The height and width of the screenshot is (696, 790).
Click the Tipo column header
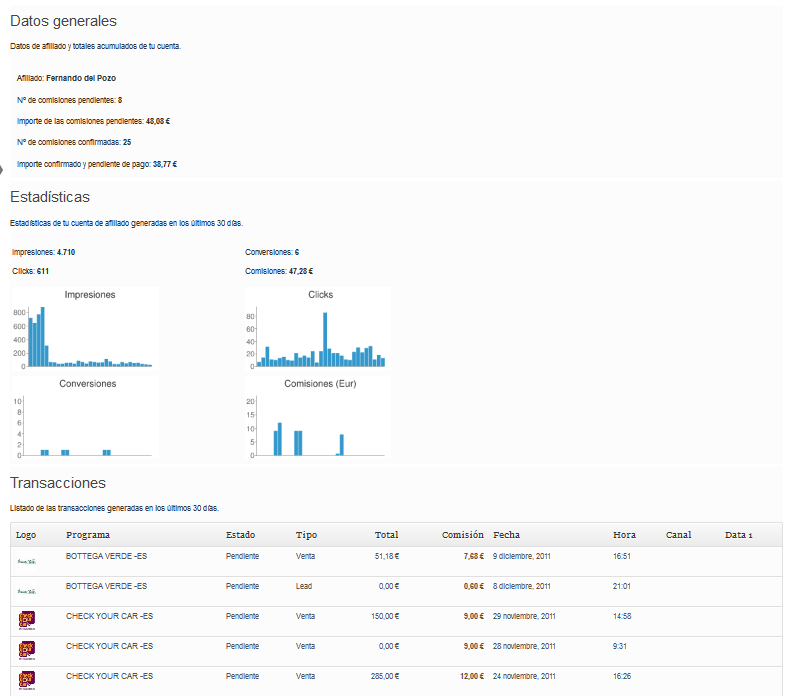coord(306,535)
